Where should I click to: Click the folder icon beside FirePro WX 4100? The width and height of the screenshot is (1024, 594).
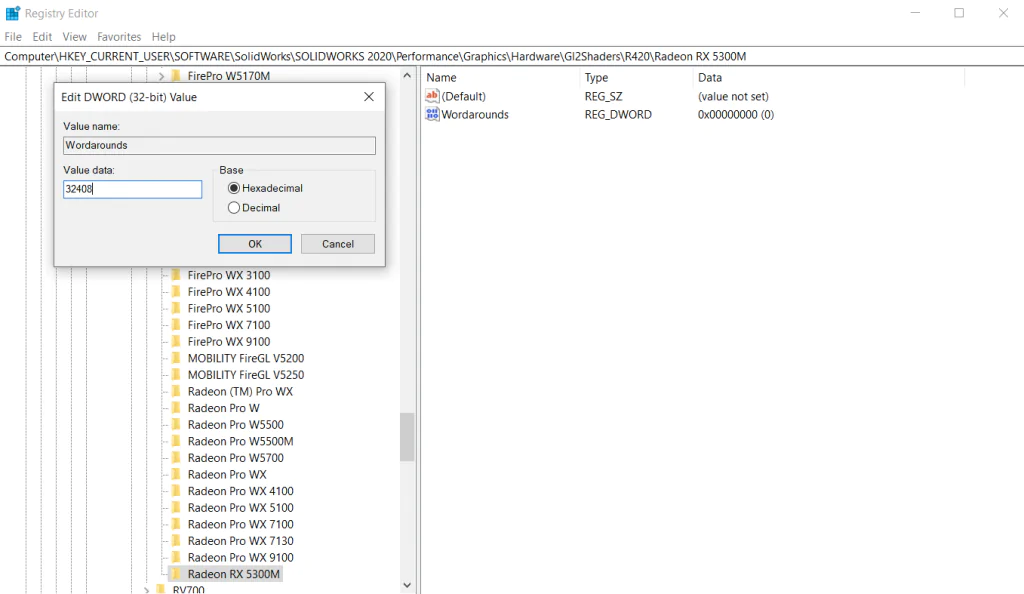176,292
